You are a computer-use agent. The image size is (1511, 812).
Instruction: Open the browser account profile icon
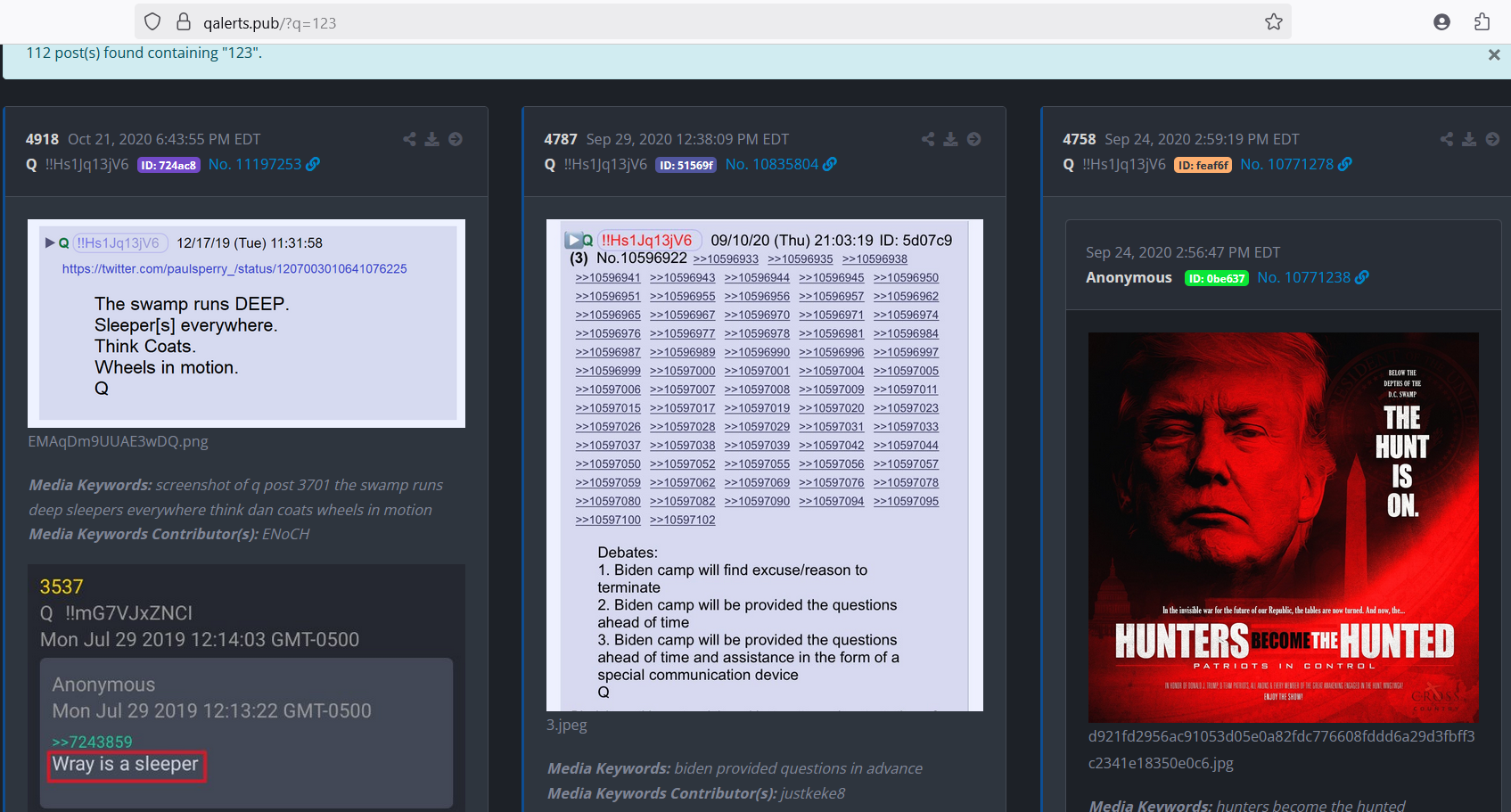click(1441, 22)
